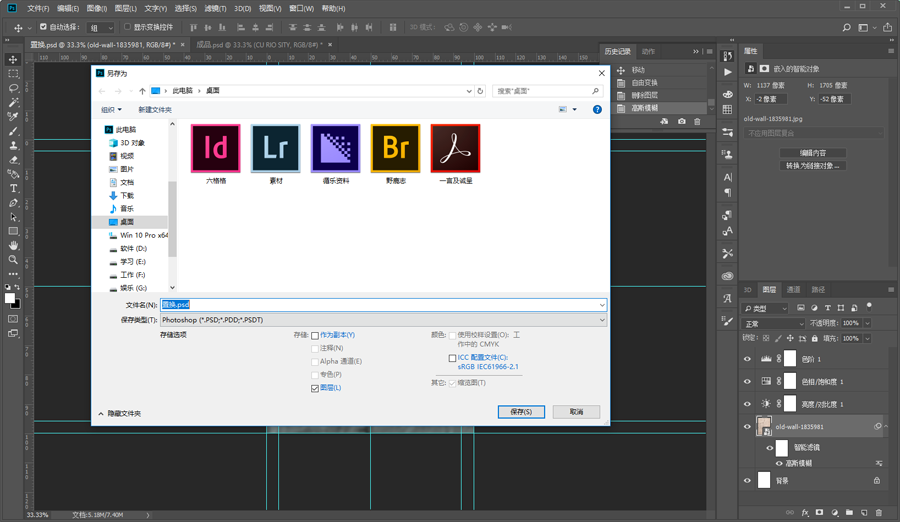Click the foreground color swatch in toolbar
The width and height of the screenshot is (900, 522).
[x=10, y=298]
